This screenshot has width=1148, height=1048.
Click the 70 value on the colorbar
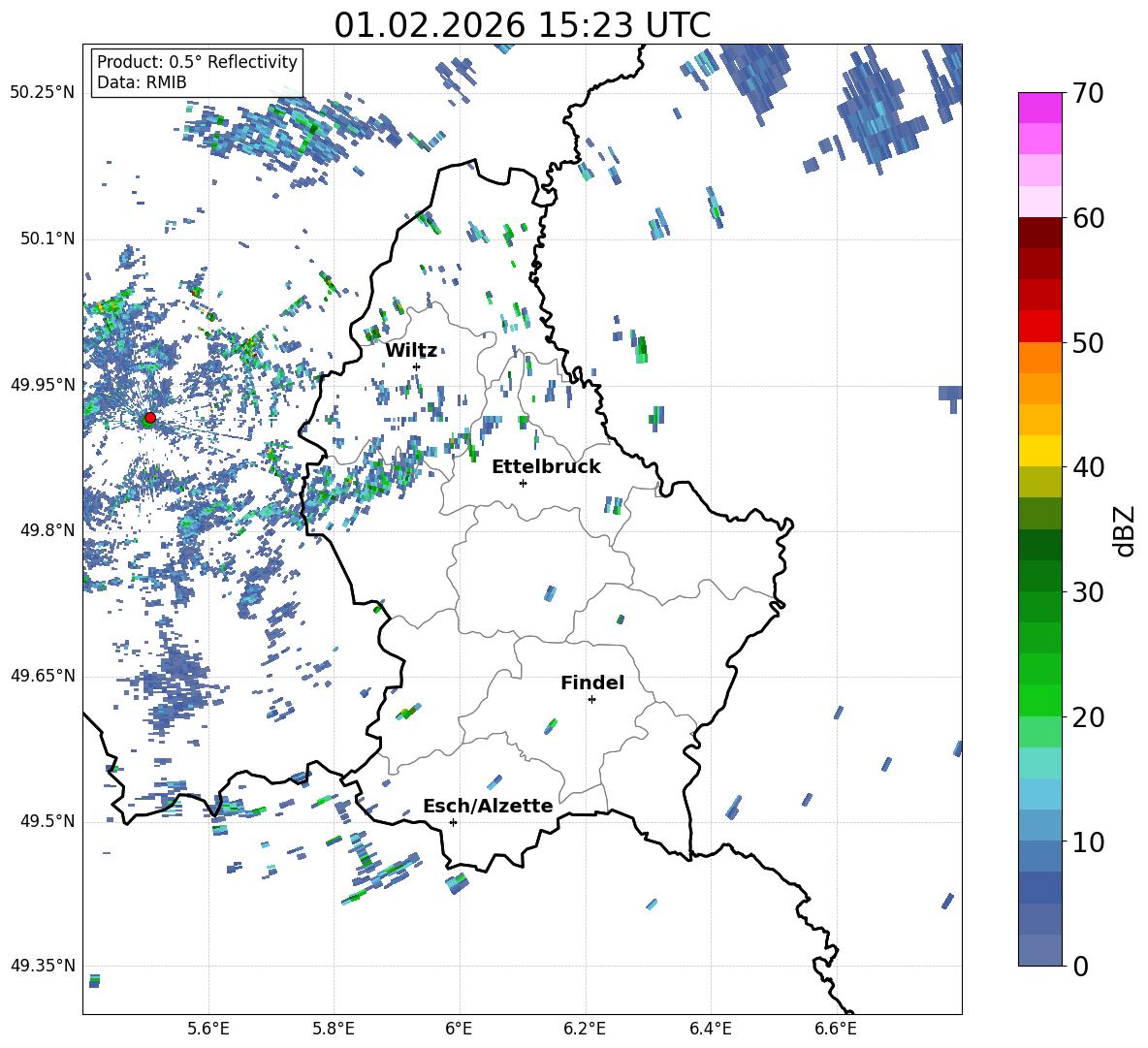coord(1088,94)
